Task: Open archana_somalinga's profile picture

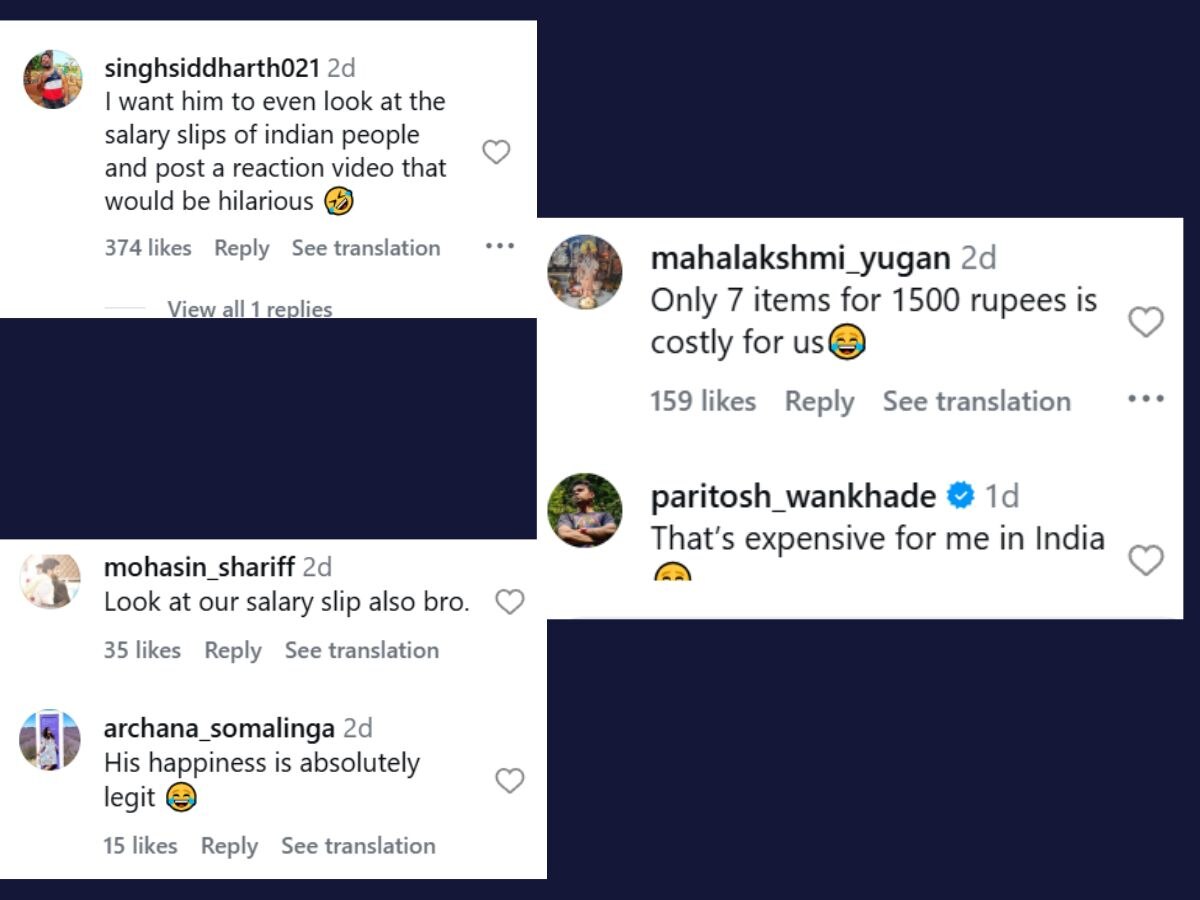Action: (50, 740)
